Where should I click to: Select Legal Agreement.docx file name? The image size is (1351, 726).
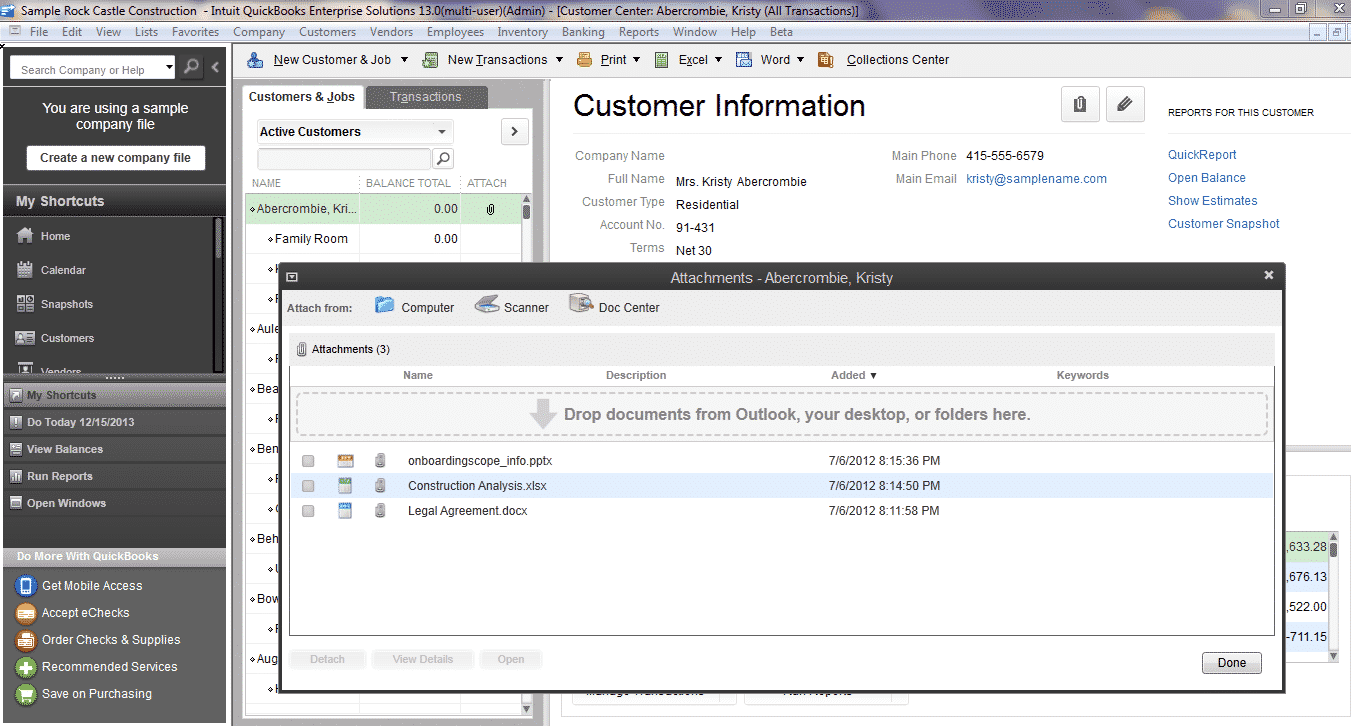click(467, 511)
